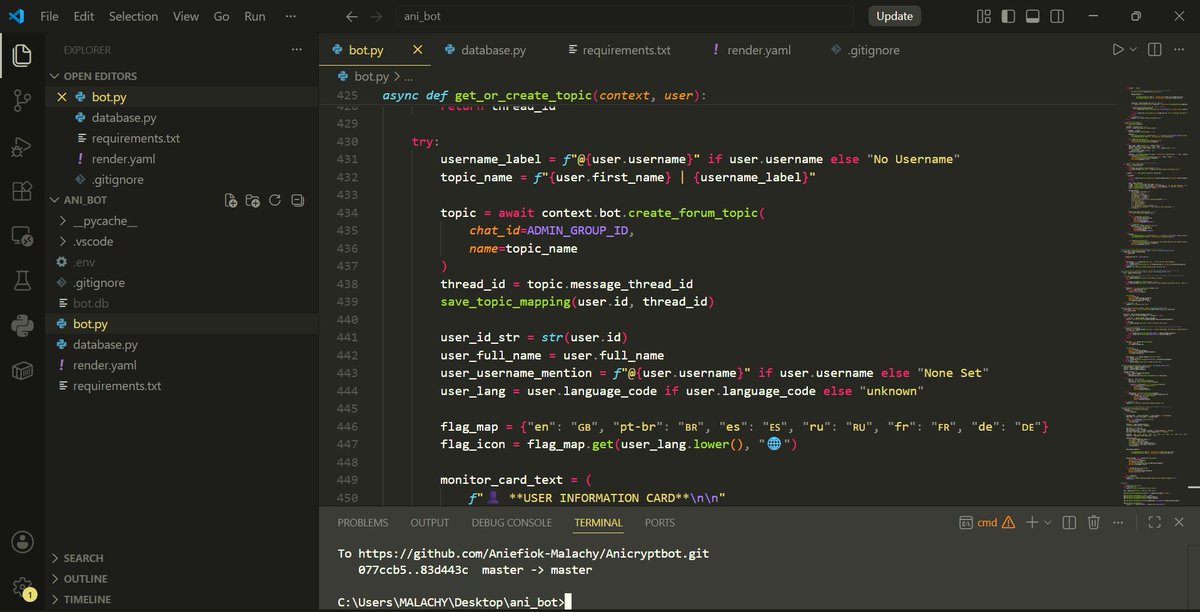Open the Run button dropdown arrow
The width and height of the screenshot is (1200, 612).
coord(1133,50)
